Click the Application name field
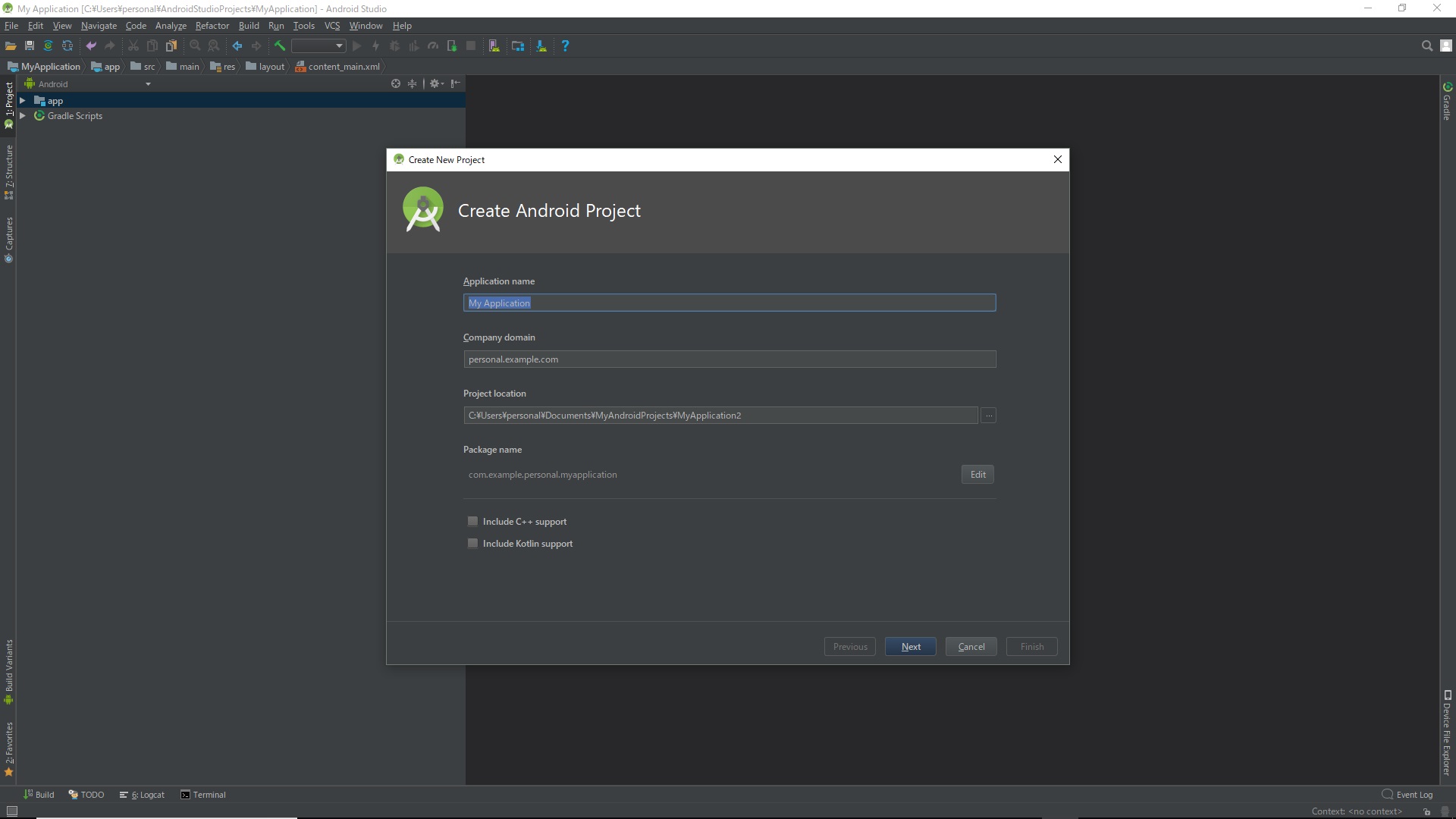Screen dimensions: 1456x819 [x=730, y=303]
